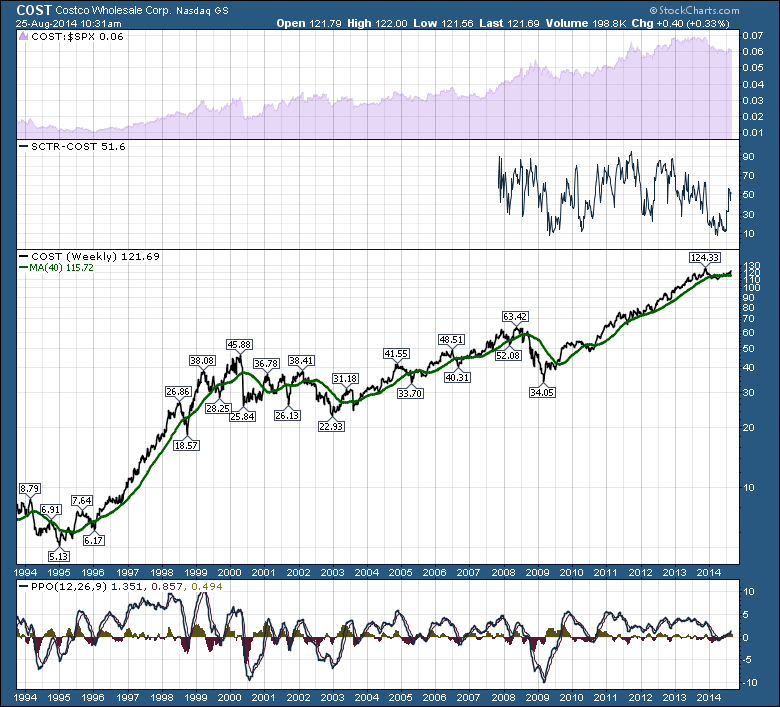Click the 90 label on SCTR axis
780x707 pixels.
(748, 156)
